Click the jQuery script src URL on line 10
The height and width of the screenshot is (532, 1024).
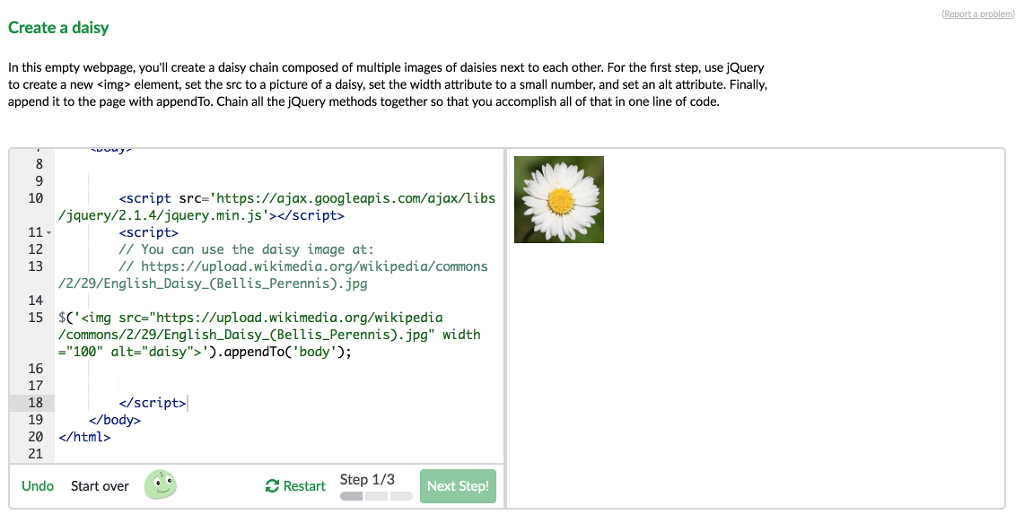coord(277,207)
